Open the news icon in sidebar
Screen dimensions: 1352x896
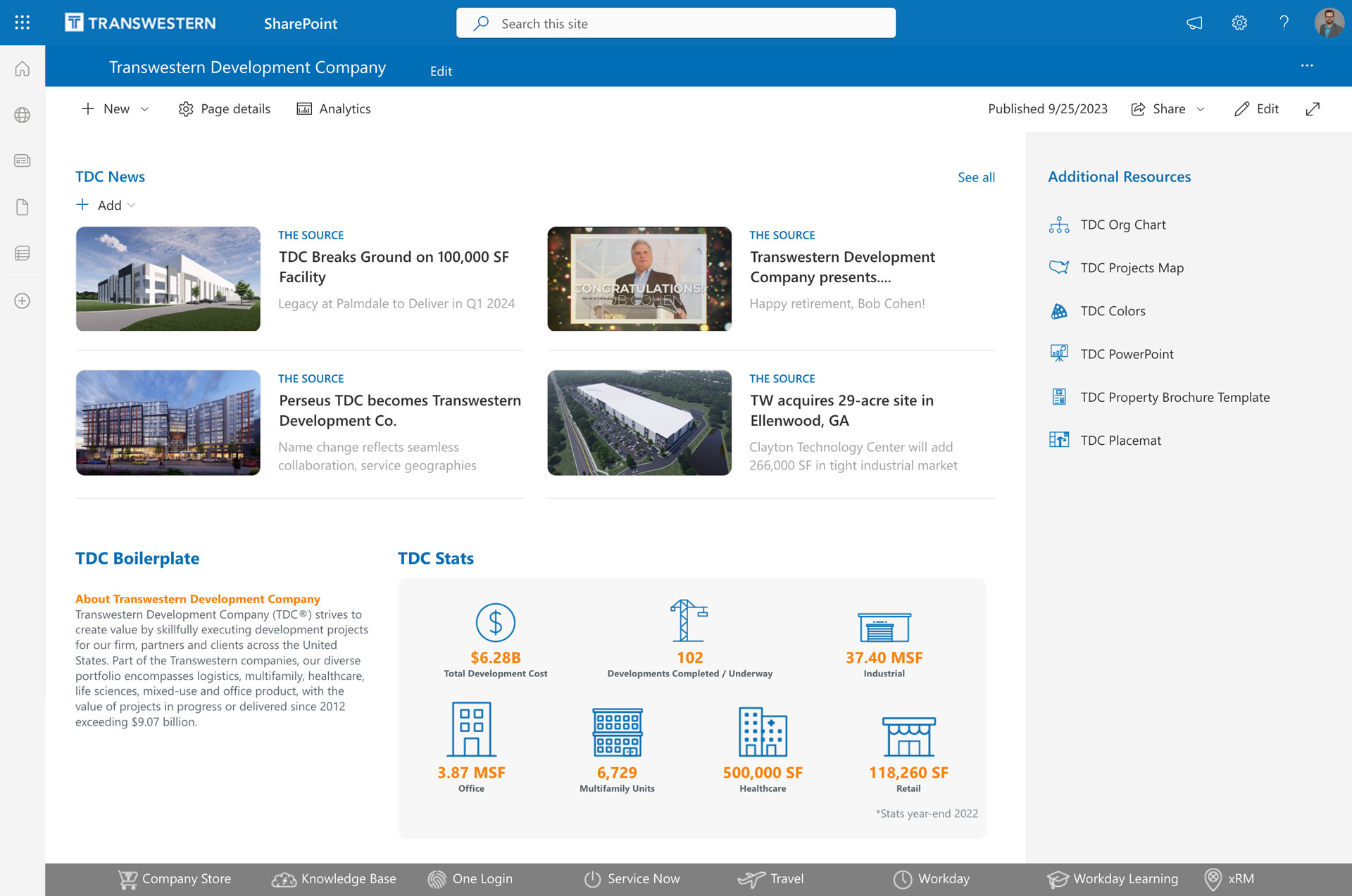[23, 160]
